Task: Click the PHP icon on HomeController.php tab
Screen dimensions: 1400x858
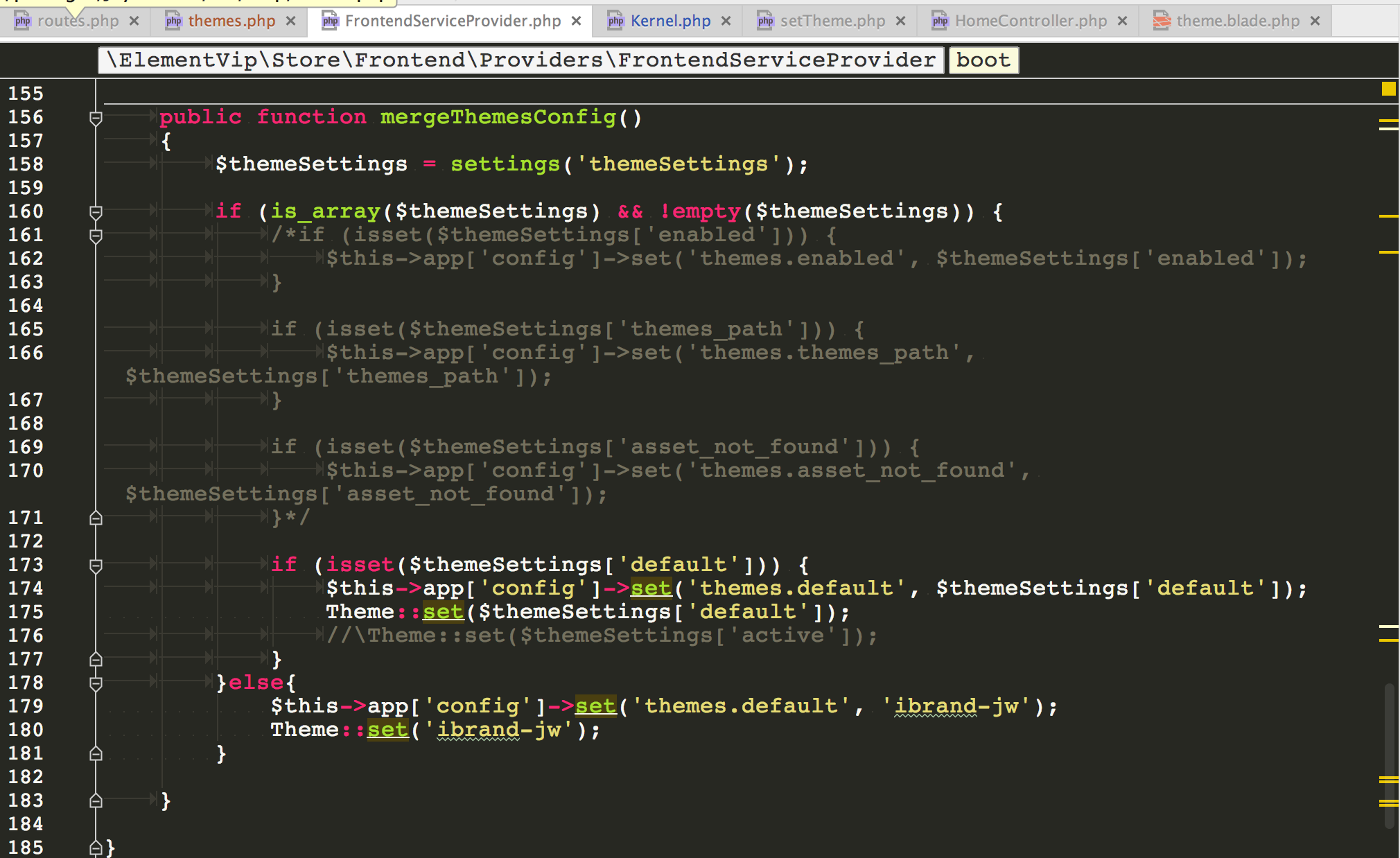Action: coord(939,21)
